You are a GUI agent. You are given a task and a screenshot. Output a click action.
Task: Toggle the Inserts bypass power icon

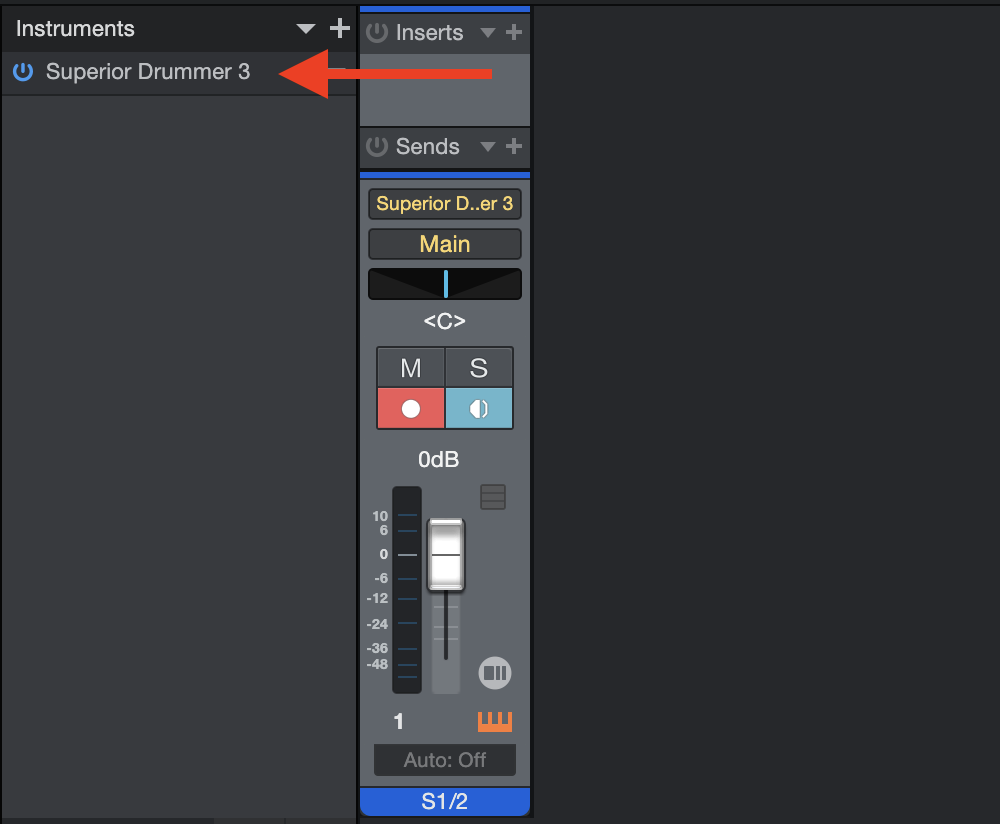(x=377, y=32)
